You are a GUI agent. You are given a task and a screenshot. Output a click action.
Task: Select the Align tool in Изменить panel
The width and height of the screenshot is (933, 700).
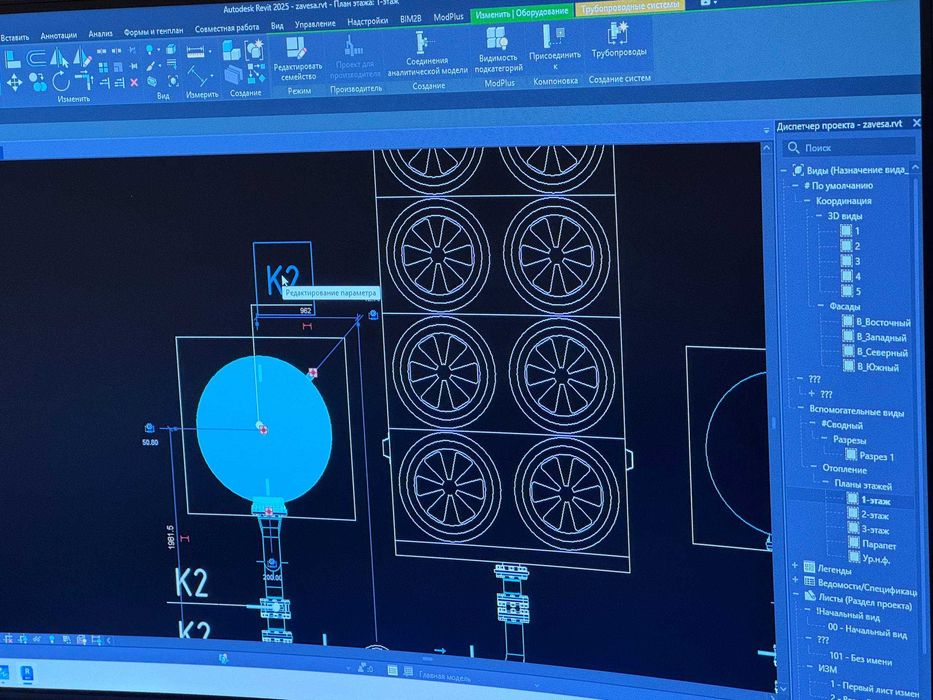point(12,60)
